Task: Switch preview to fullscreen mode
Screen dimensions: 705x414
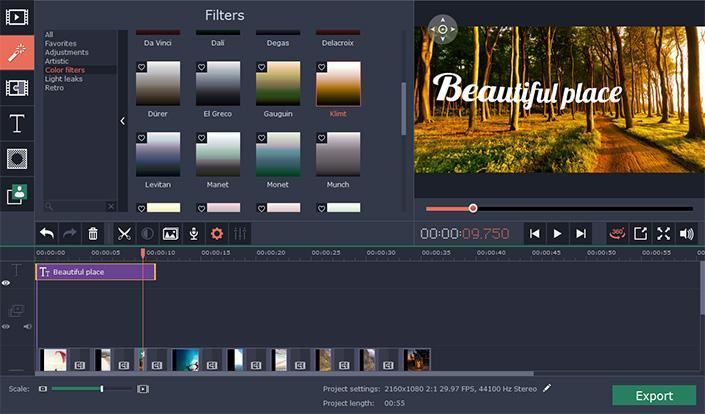Action: [663, 233]
